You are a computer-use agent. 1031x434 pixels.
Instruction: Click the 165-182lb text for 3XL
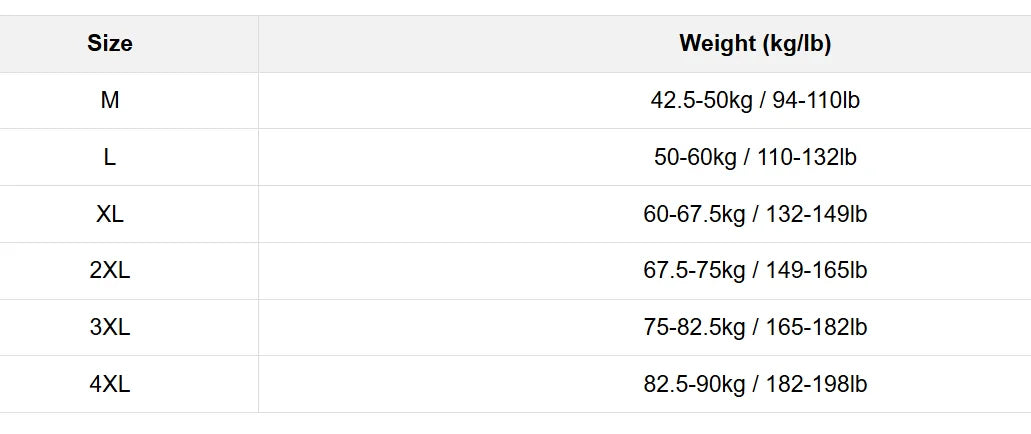(816, 329)
